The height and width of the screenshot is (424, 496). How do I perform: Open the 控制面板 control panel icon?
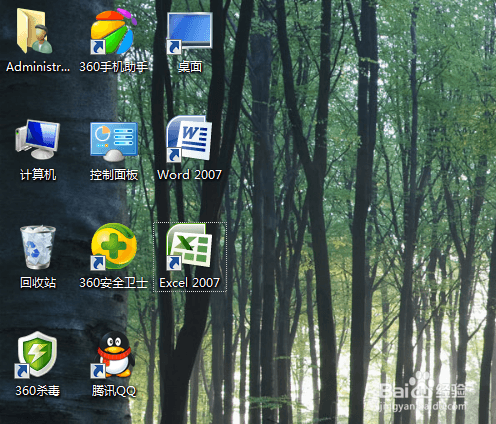tap(114, 142)
